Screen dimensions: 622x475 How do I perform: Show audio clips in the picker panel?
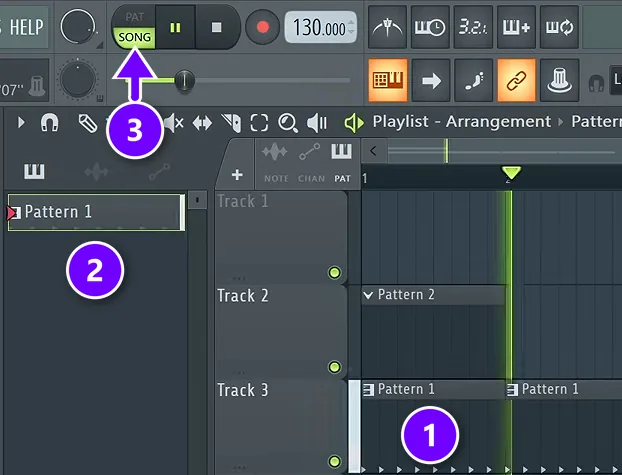coord(96,172)
